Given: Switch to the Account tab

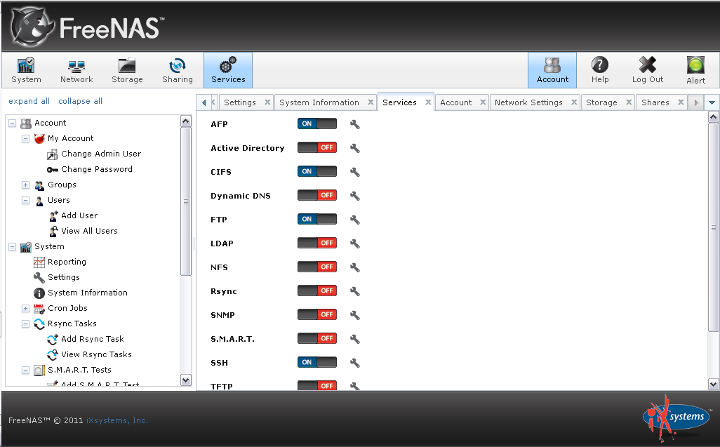Looking at the screenshot, I should click(456, 102).
